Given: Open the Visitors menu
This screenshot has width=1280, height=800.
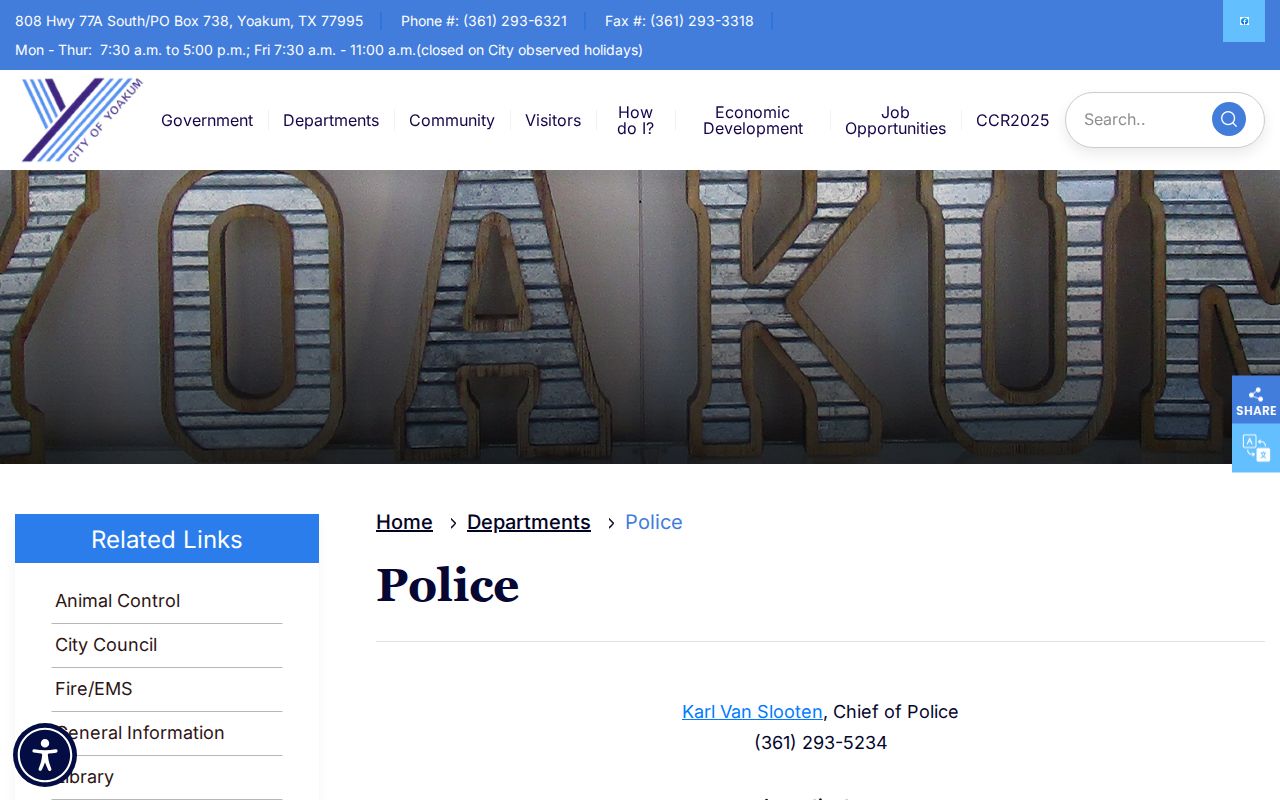Looking at the screenshot, I should tap(553, 120).
